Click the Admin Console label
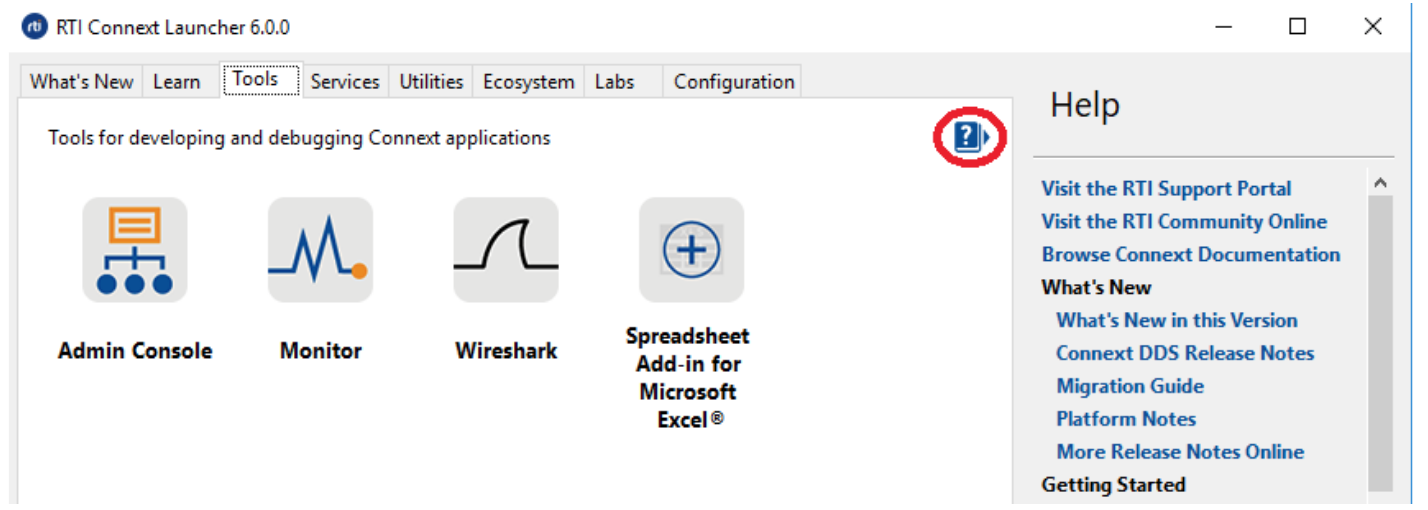The width and height of the screenshot is (1428, 510). pos(135,351)
